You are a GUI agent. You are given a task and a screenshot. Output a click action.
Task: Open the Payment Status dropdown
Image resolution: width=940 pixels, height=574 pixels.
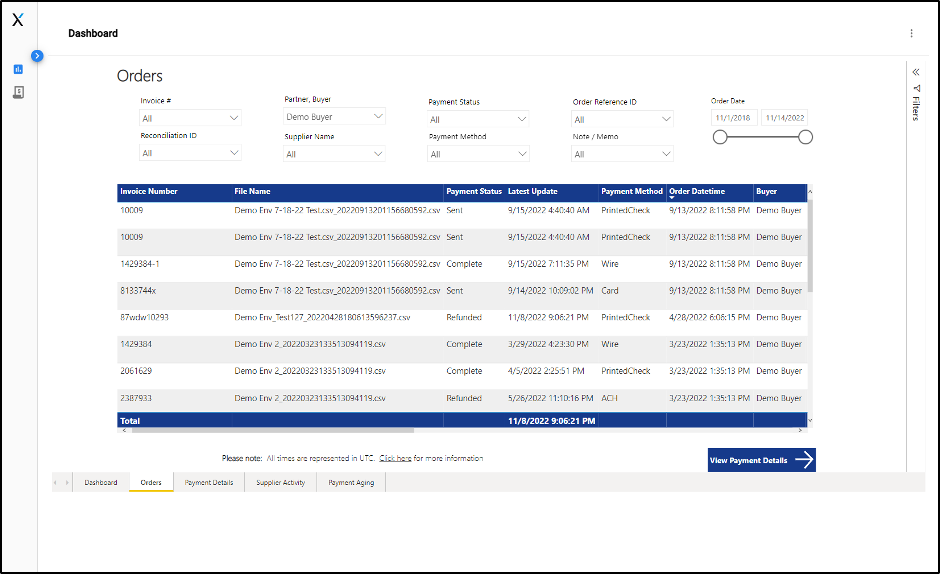pos(478,119)
